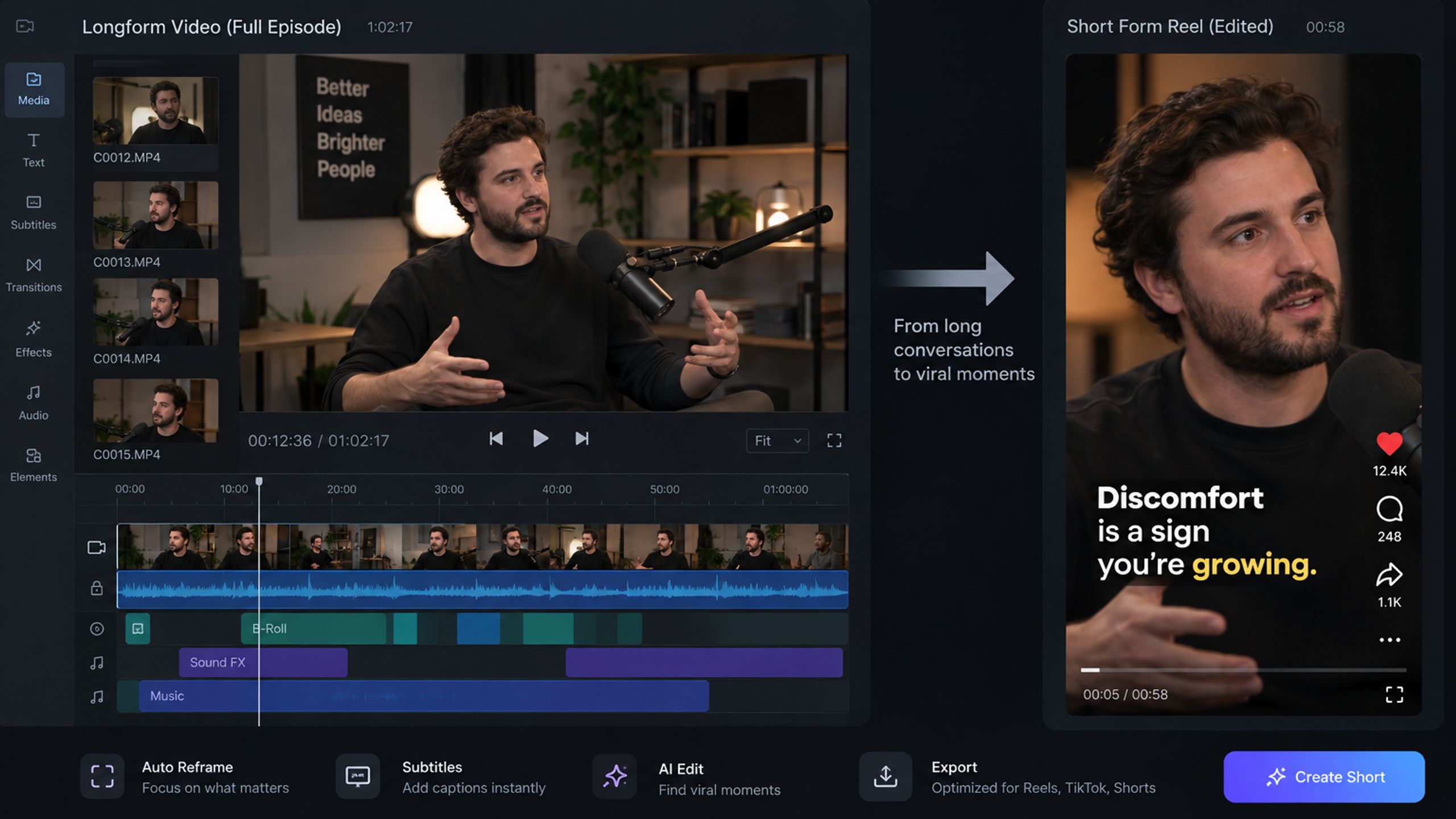Click the camera icon at top left
The height and width of the screenshot is (819, 1456).
[x=25, y=26]
